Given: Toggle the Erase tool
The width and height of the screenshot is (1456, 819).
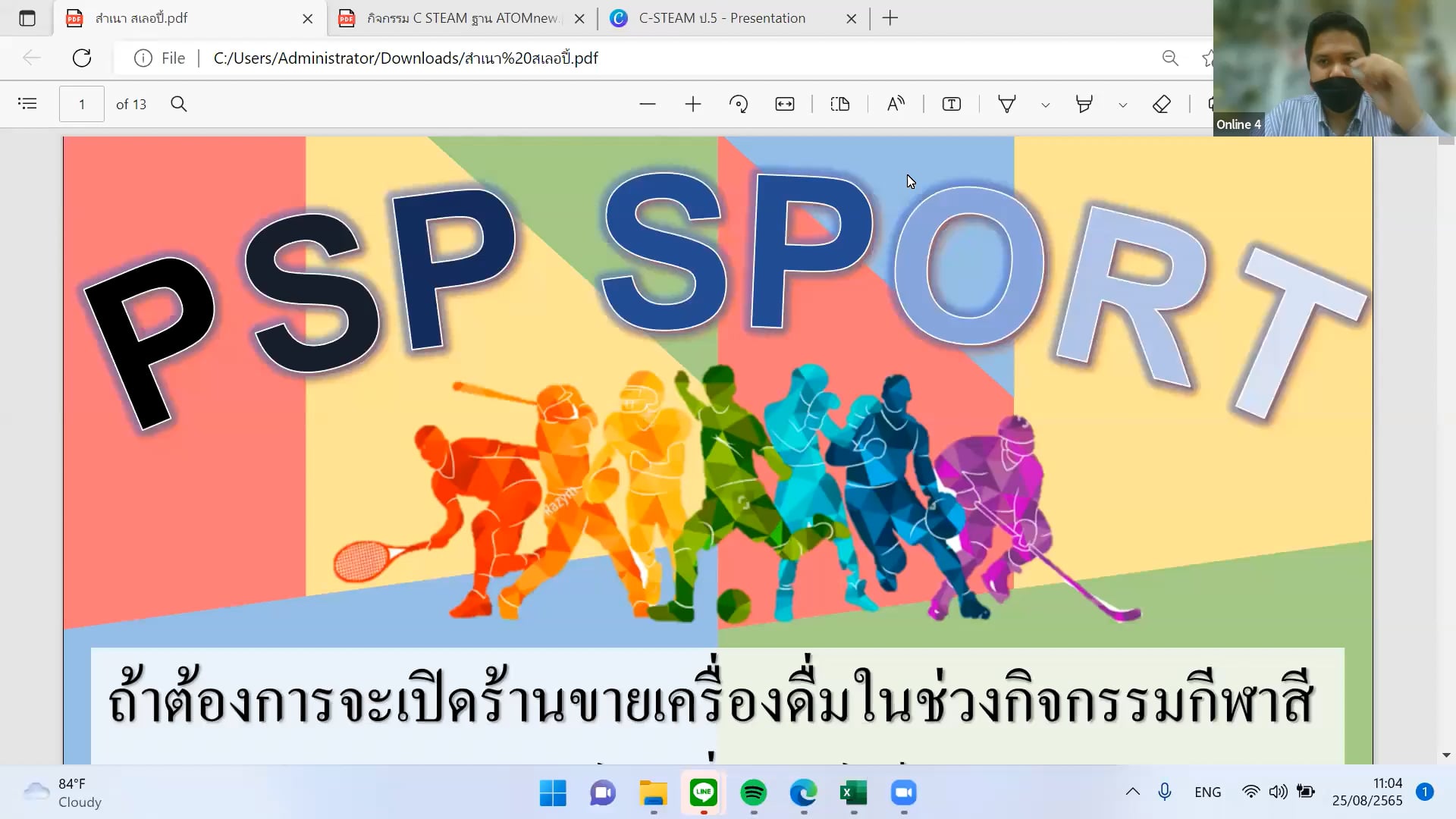Looking at the screenshot, I should tap(1161, 104).
